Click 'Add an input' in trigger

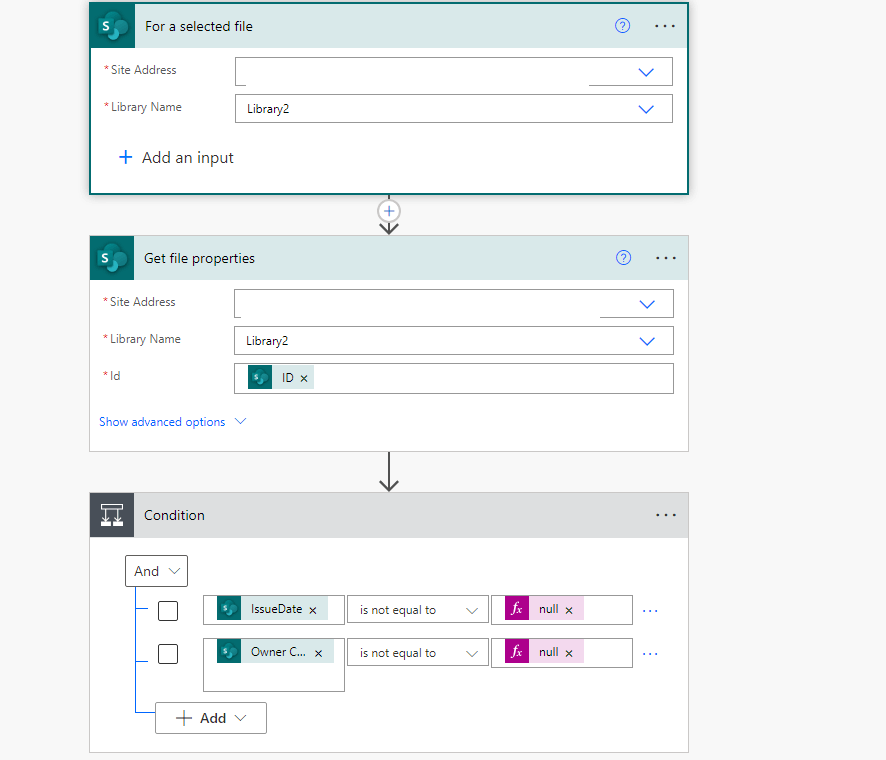tap(176, 158)
